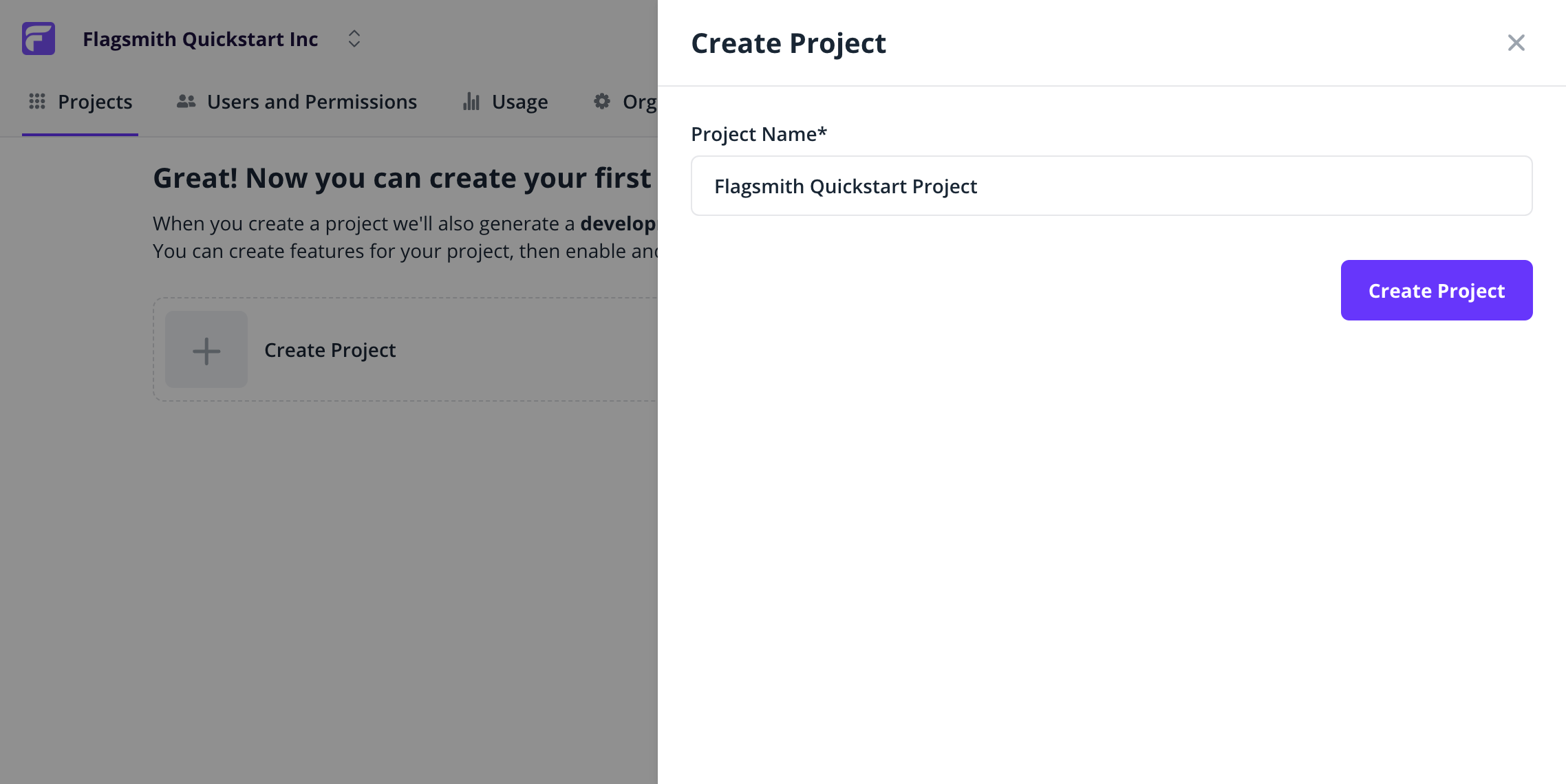Click the Flagsmith logo icon

point(39,39)
